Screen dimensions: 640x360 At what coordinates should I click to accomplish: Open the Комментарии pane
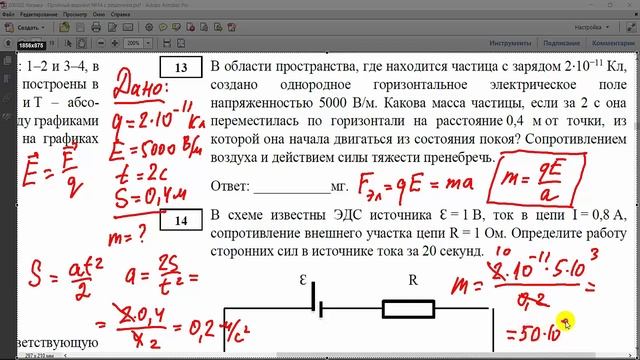[x=613, y=43]
